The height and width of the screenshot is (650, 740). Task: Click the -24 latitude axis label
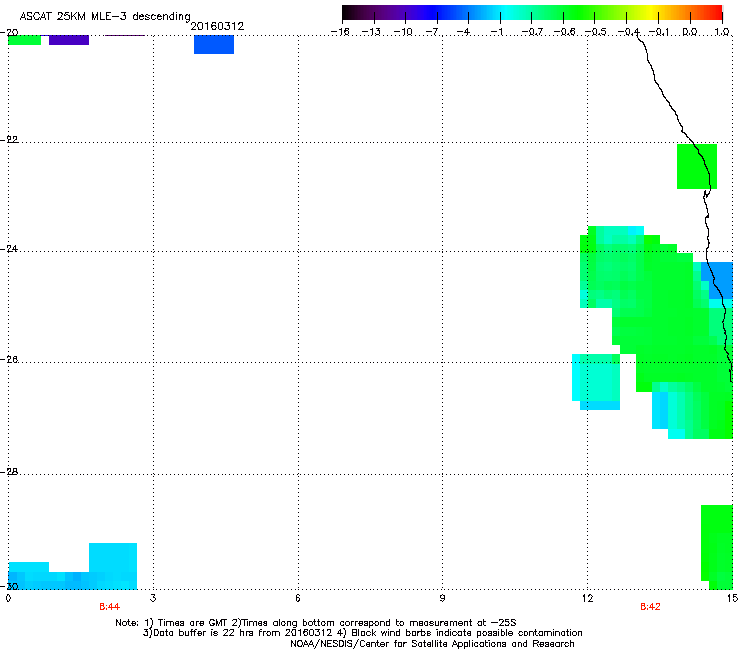pos(9,248)
